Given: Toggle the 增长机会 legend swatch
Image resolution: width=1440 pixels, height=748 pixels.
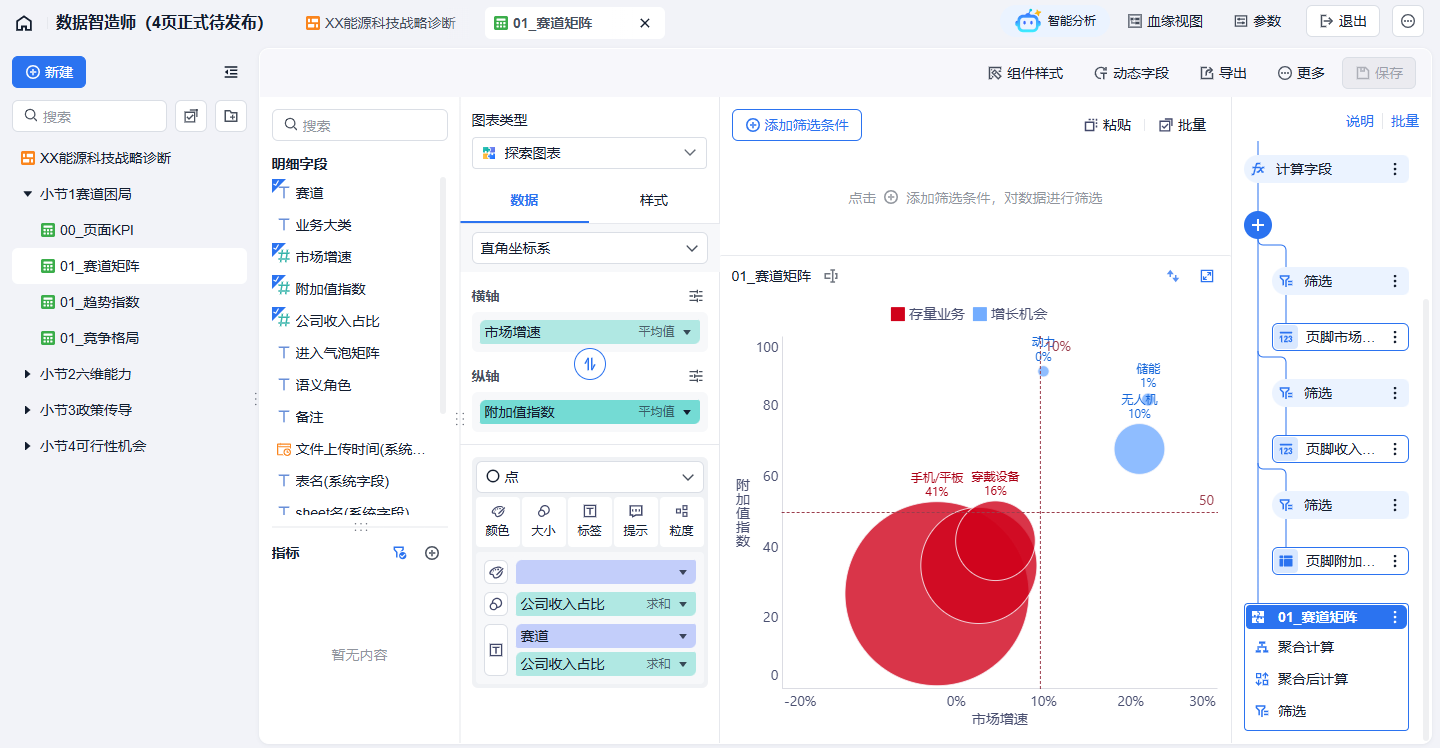Looking at the screenshot, I should click(x=980, y=314).
